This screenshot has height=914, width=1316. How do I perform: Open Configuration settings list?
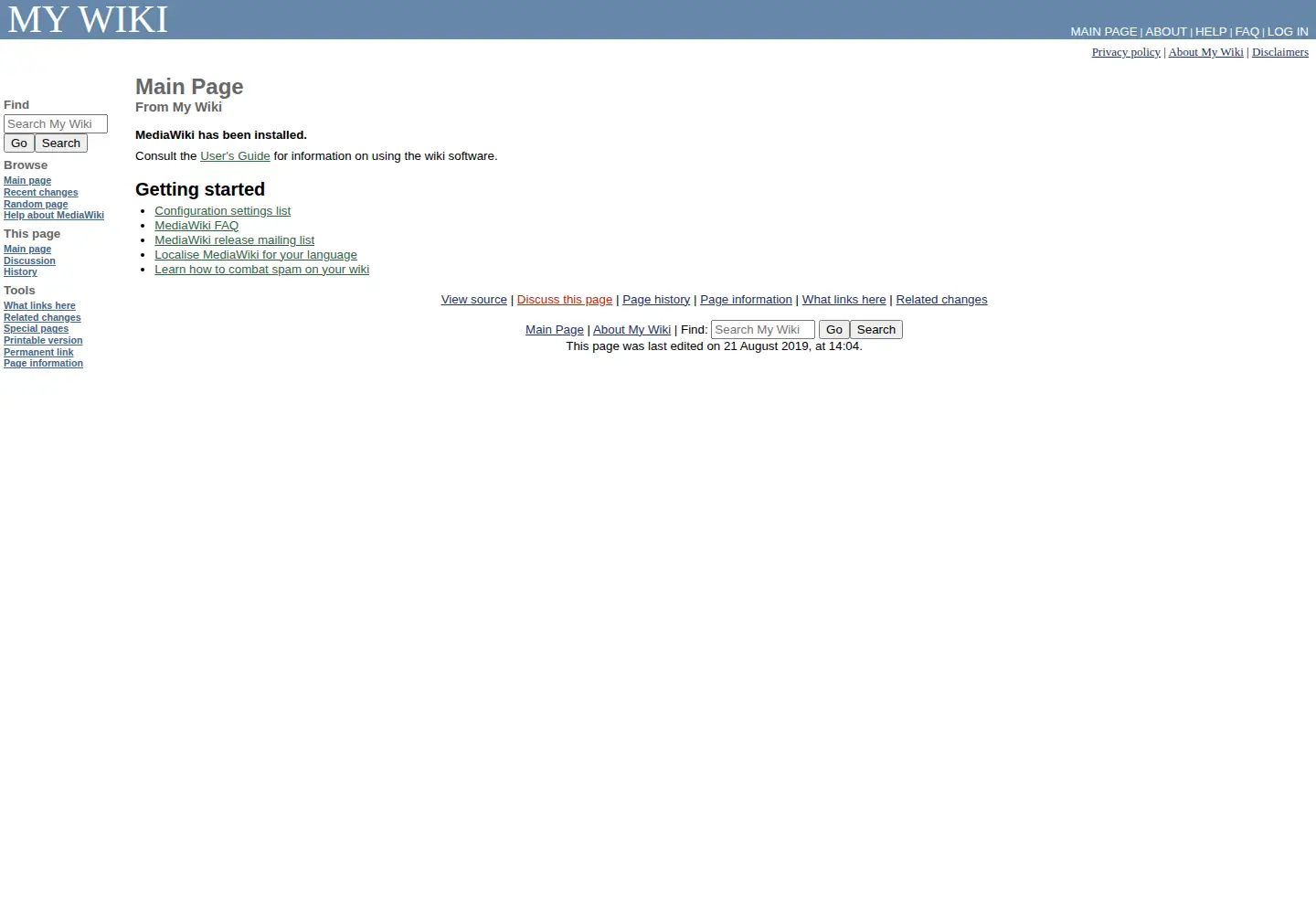222,211
